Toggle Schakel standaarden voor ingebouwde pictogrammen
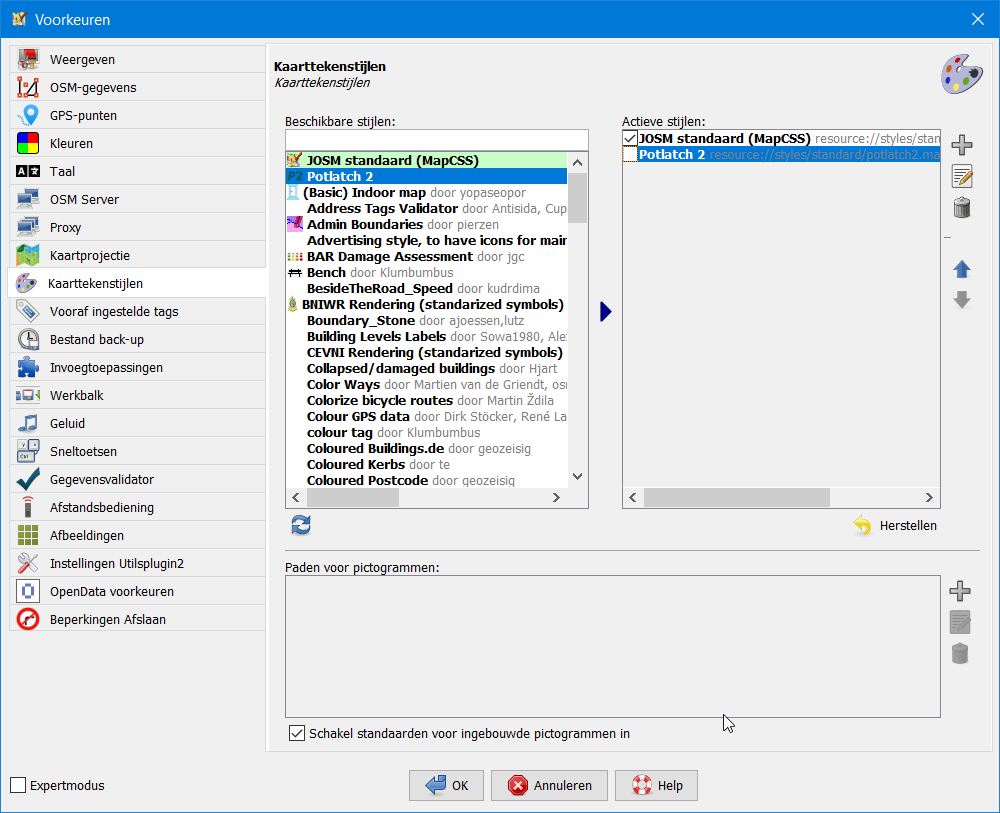The width and height of the screenshot is (1000, 813). (x=296, y=733)
